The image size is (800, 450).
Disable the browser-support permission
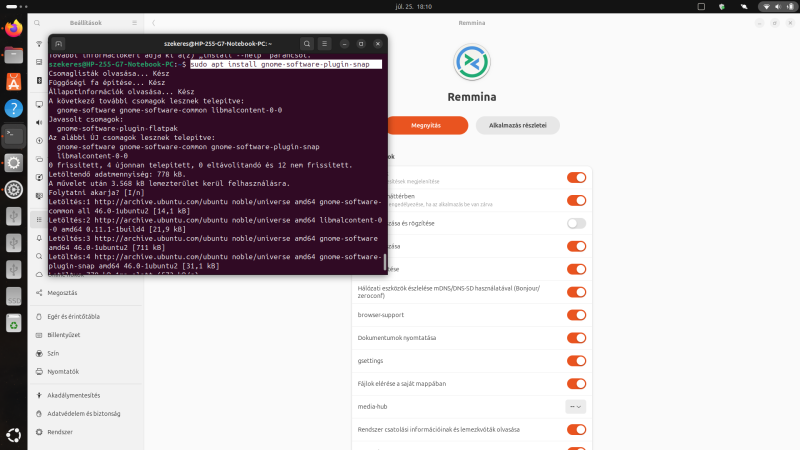pos(577,315)
